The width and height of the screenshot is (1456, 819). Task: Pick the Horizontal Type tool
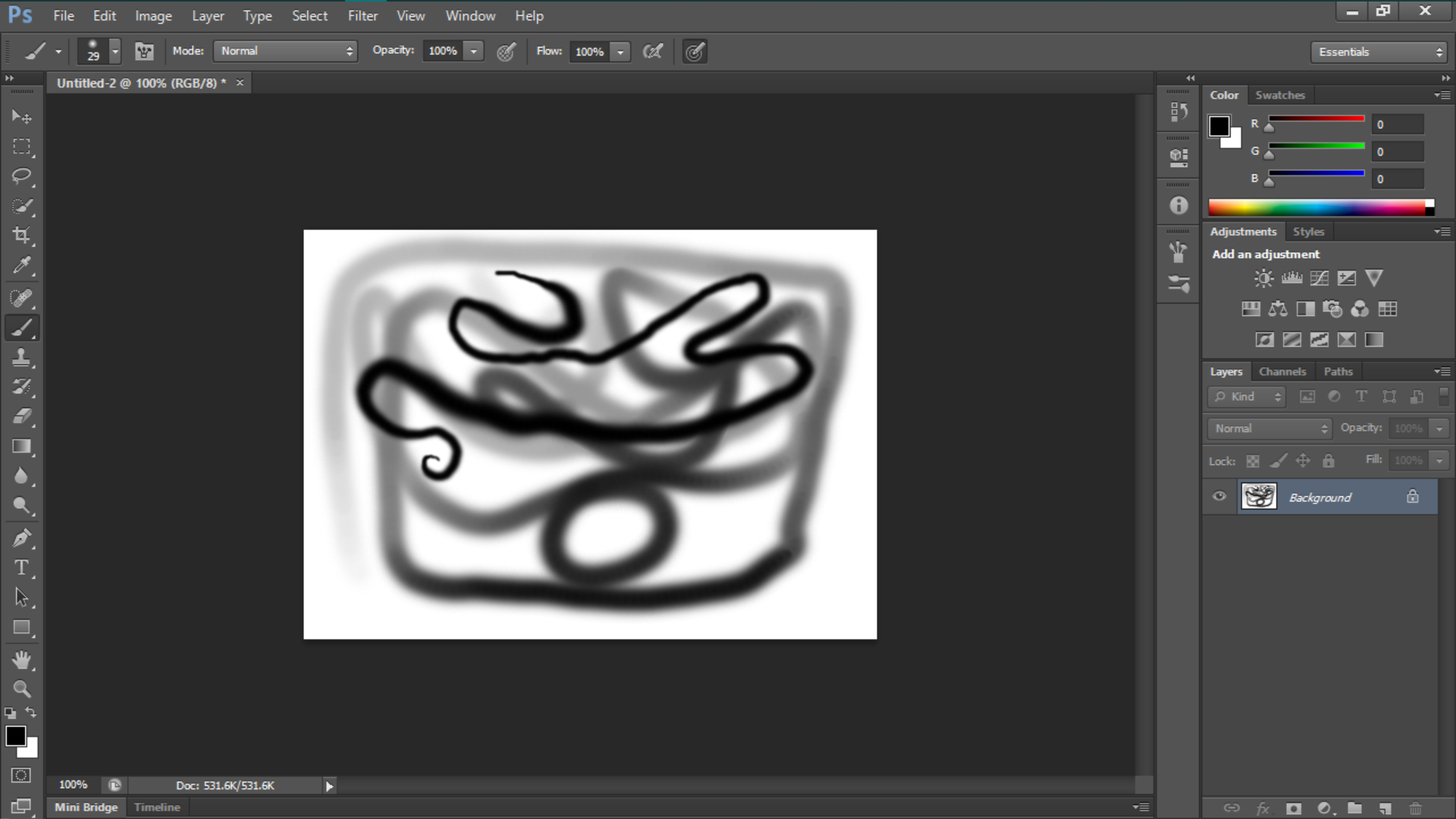click(22, 567)
